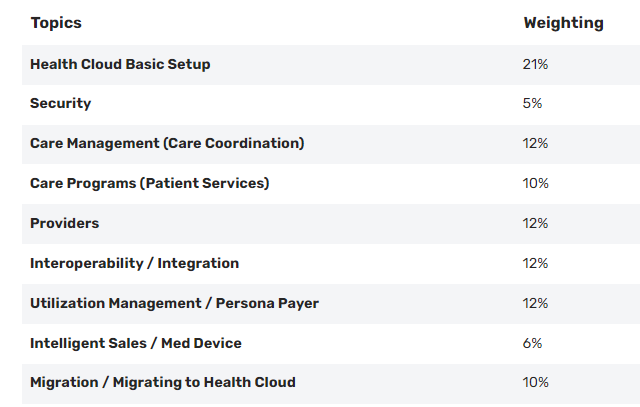Select Care Programs (Patient Services) topic
640x407 pixels.
(149, 183)
